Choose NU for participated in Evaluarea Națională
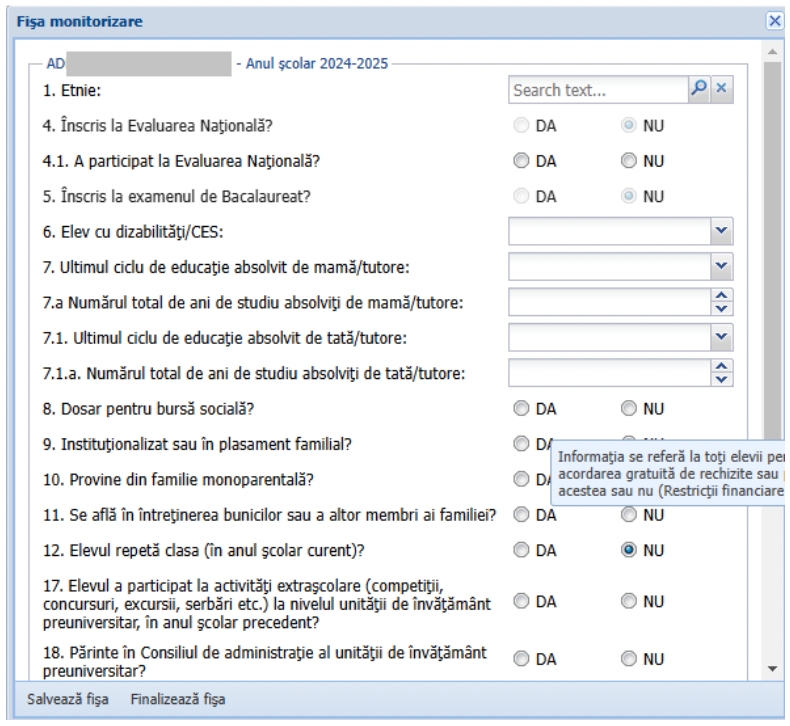 [627, 161]
